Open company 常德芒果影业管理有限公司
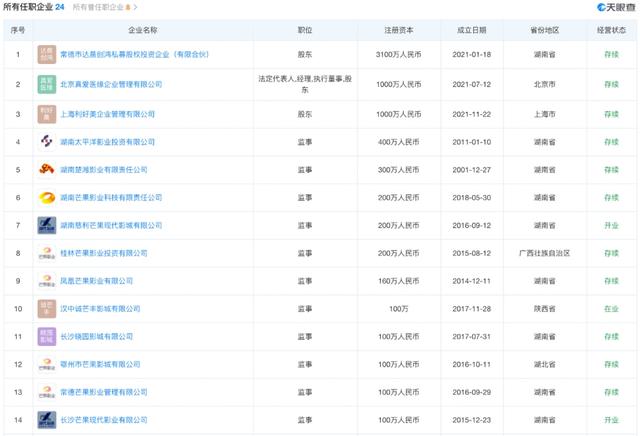The image size is (640, 436). (104, 392)
